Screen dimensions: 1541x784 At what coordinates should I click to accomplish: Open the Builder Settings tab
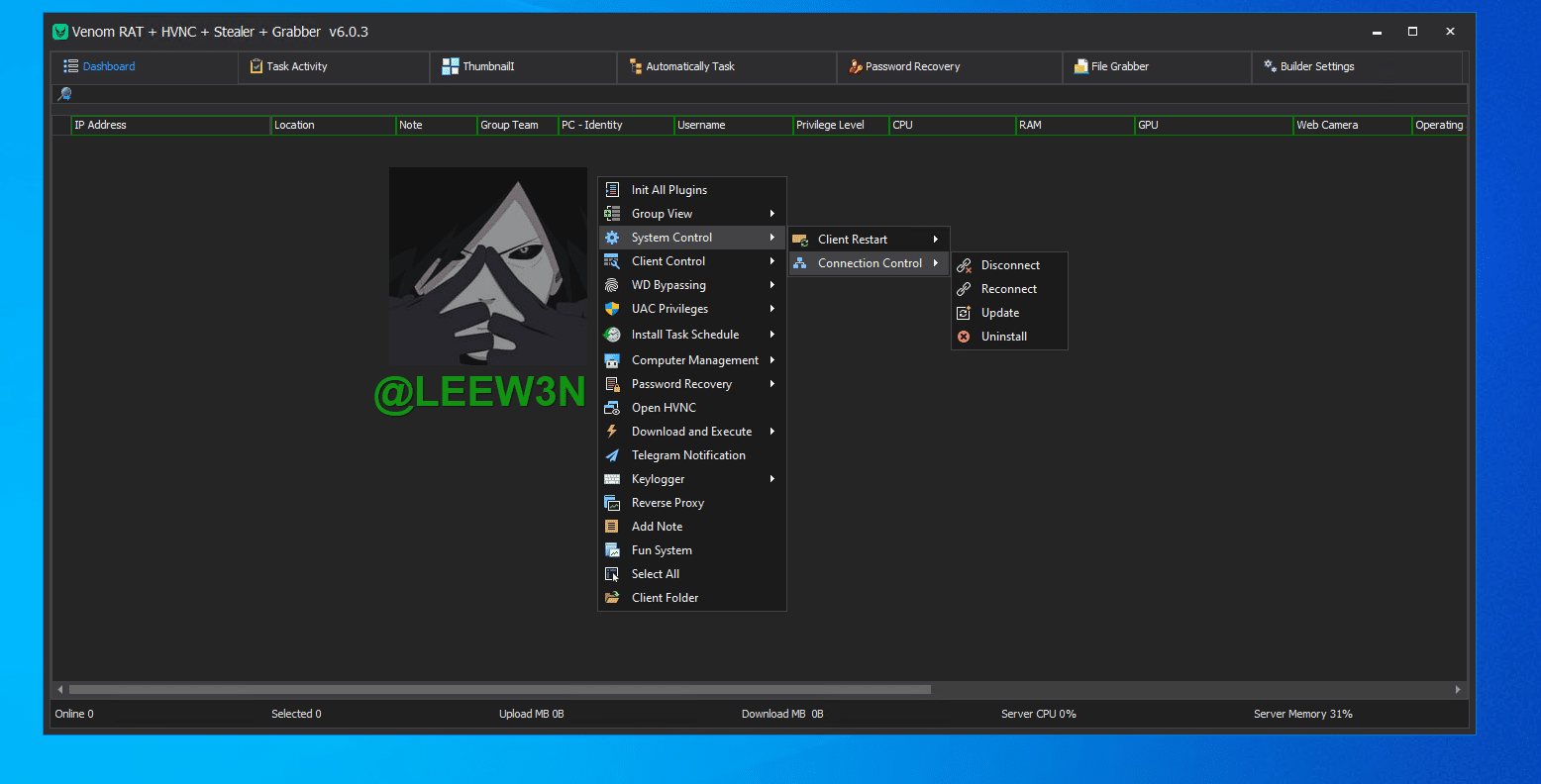click(1316, 66)
